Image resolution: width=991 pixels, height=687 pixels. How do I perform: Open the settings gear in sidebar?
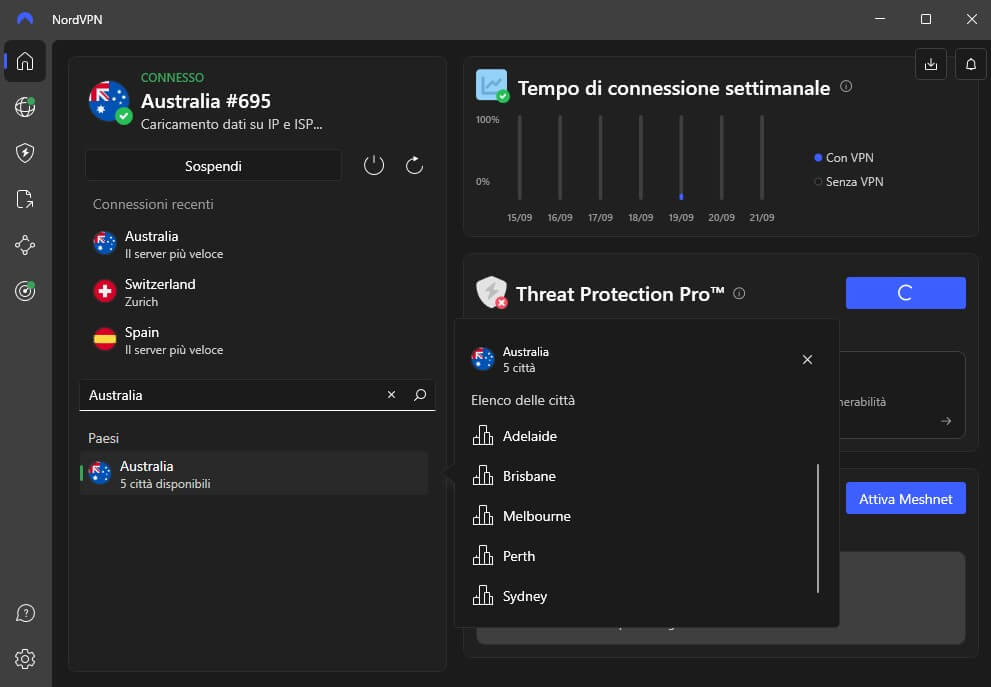click(25, 659)
